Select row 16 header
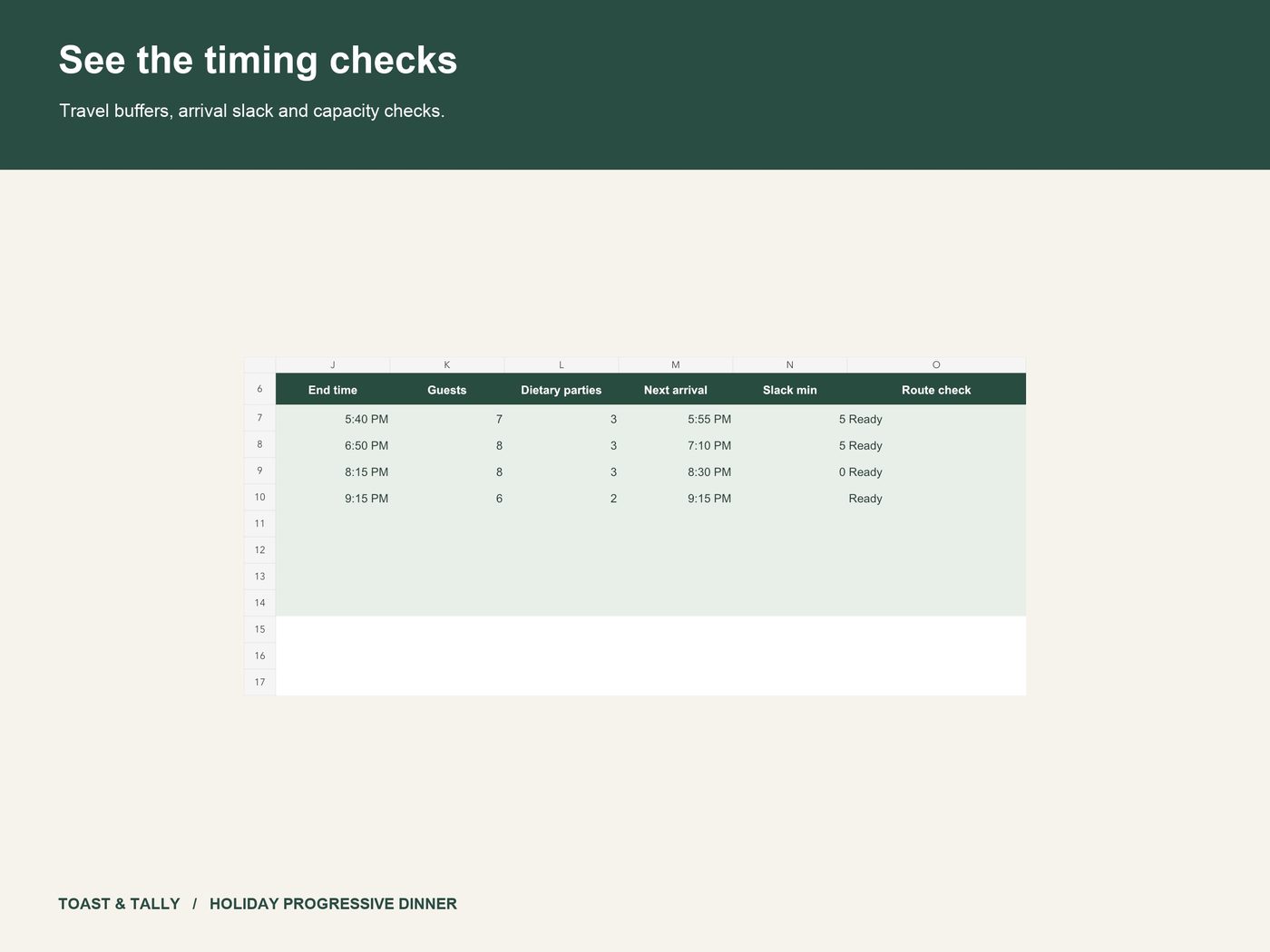The image size is (1270, 952). 259,656
